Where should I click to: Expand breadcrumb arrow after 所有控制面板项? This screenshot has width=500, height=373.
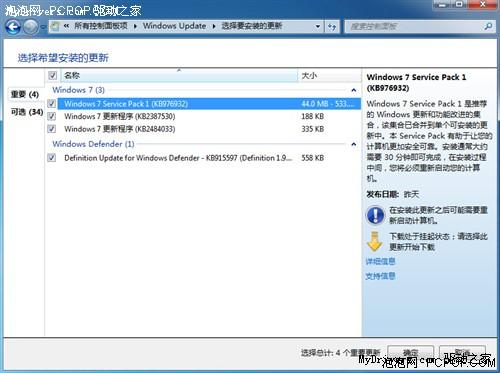coord(135,26)
